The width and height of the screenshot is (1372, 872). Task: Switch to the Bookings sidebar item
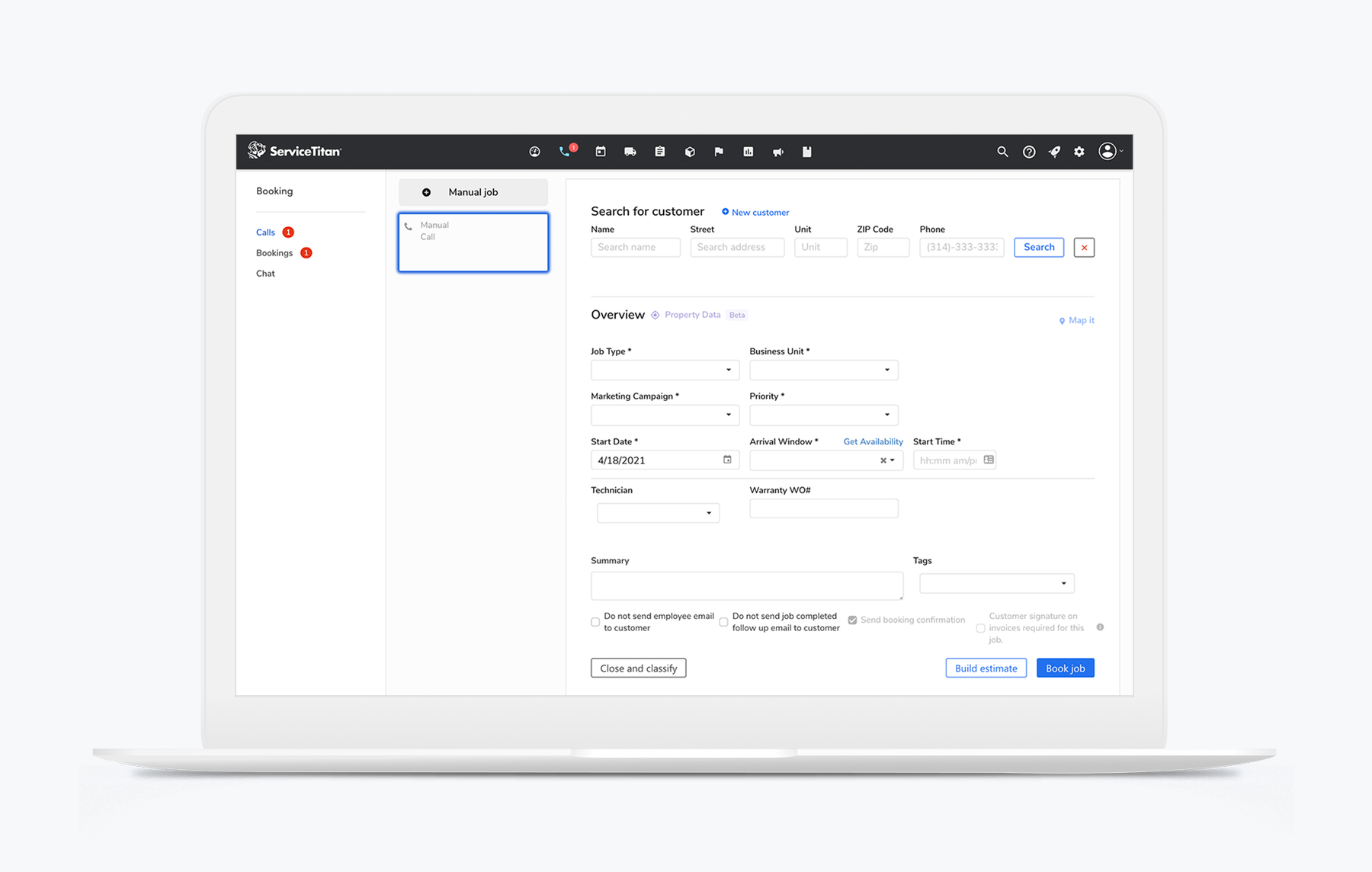(x=274, y=252)
